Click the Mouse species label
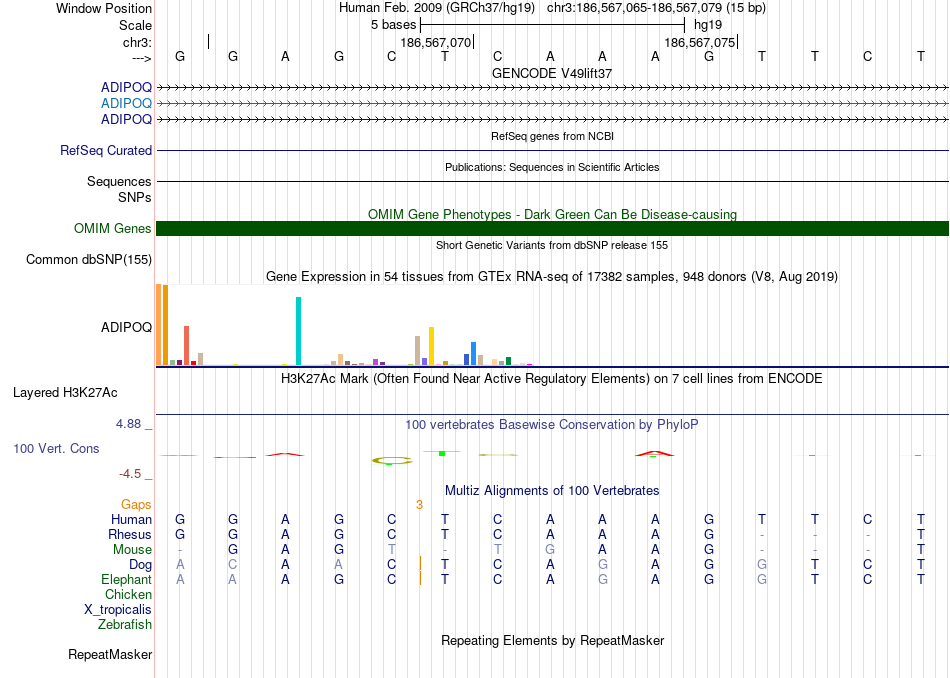Viewport: 950px width, 678px height. (132, 550)
